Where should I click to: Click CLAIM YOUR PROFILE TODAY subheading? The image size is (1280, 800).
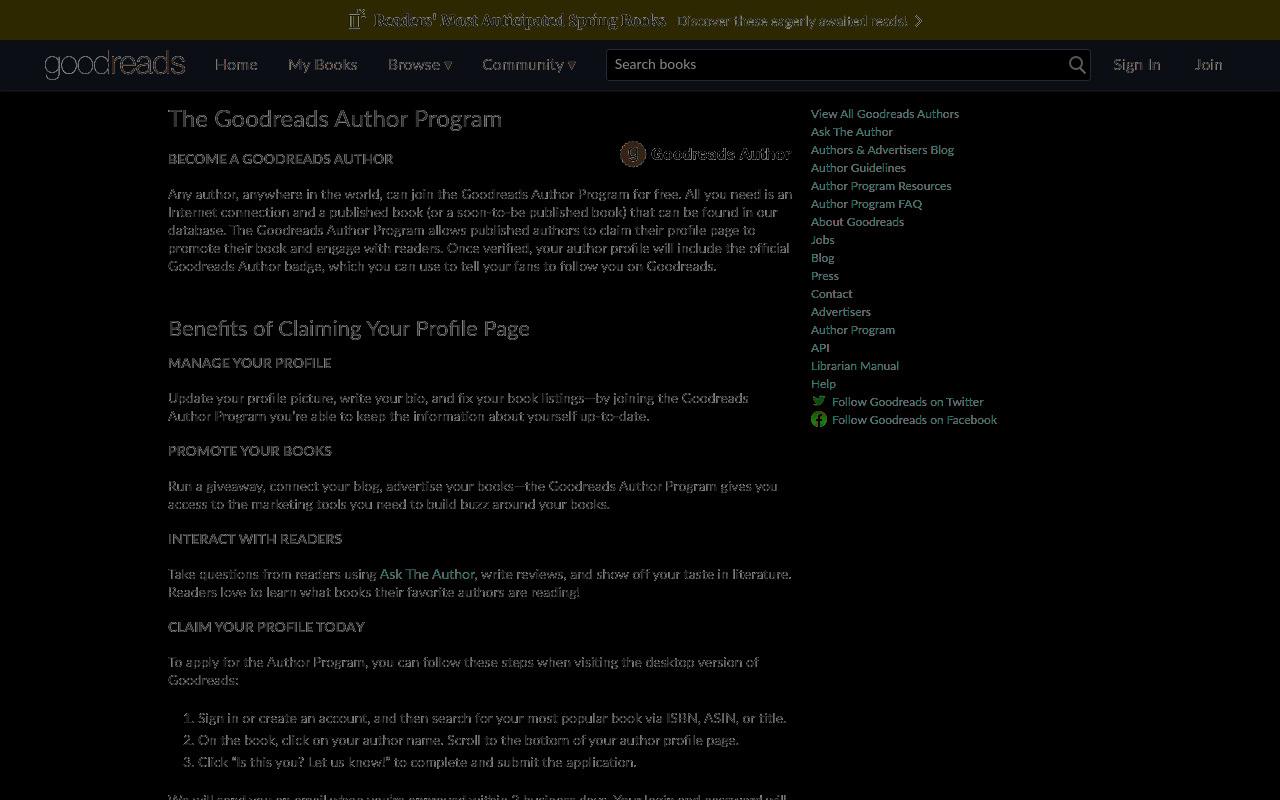tap(266, 627)
